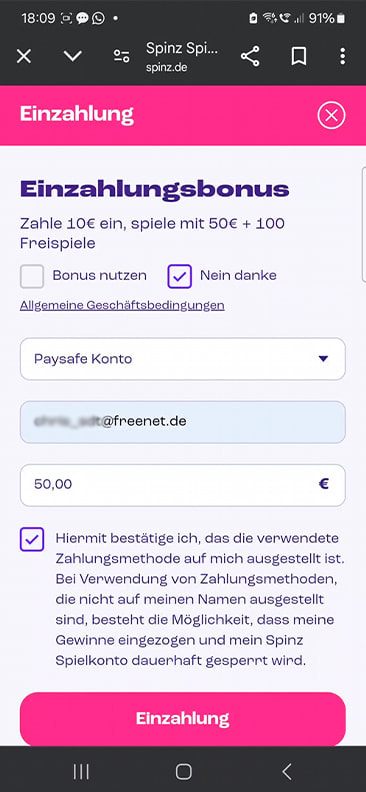Open site settings sliders icon

click(121, 57)
